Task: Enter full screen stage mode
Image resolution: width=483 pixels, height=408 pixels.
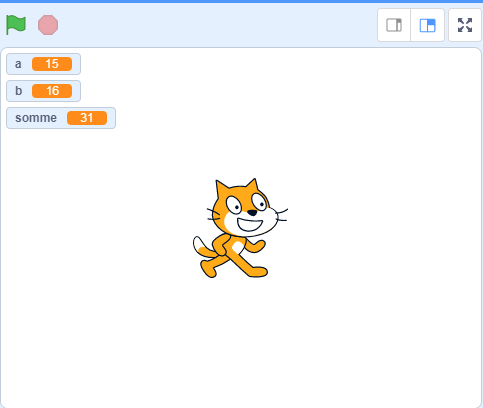Action: click(465, 25)
